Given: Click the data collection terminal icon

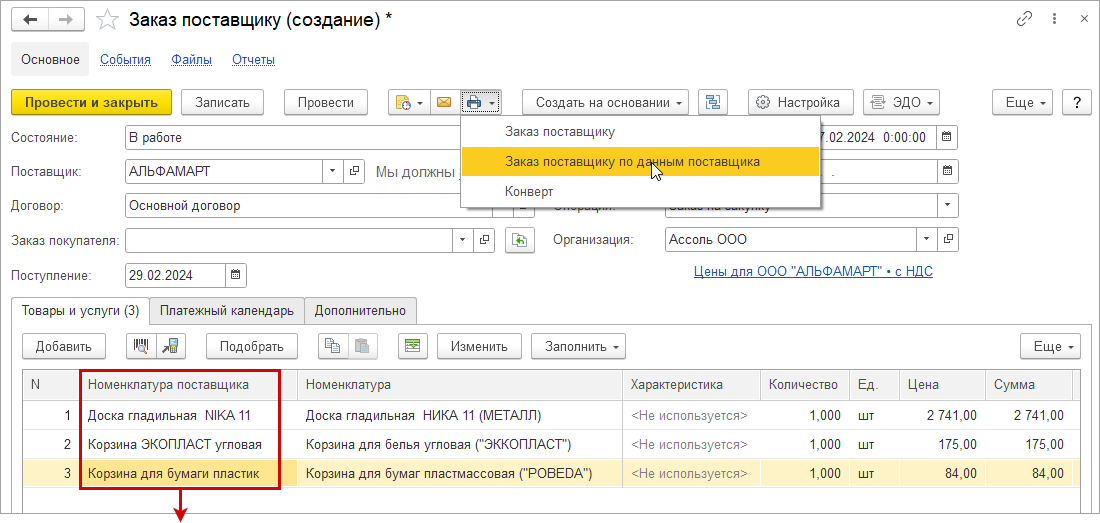Looking at the screenshot, I should click(170, 346).
